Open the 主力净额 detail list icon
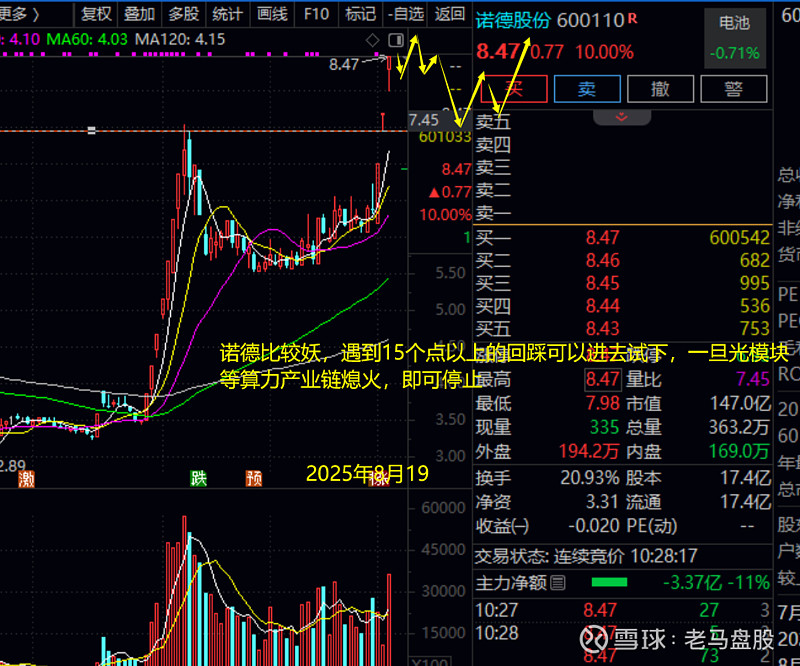800x666 pixels. coord(558,582)
